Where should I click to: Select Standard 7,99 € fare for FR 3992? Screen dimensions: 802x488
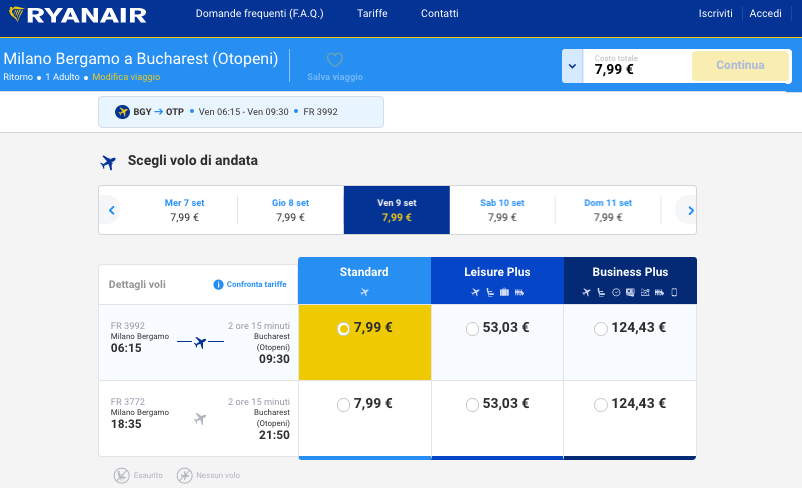click(x=343, y=328)
